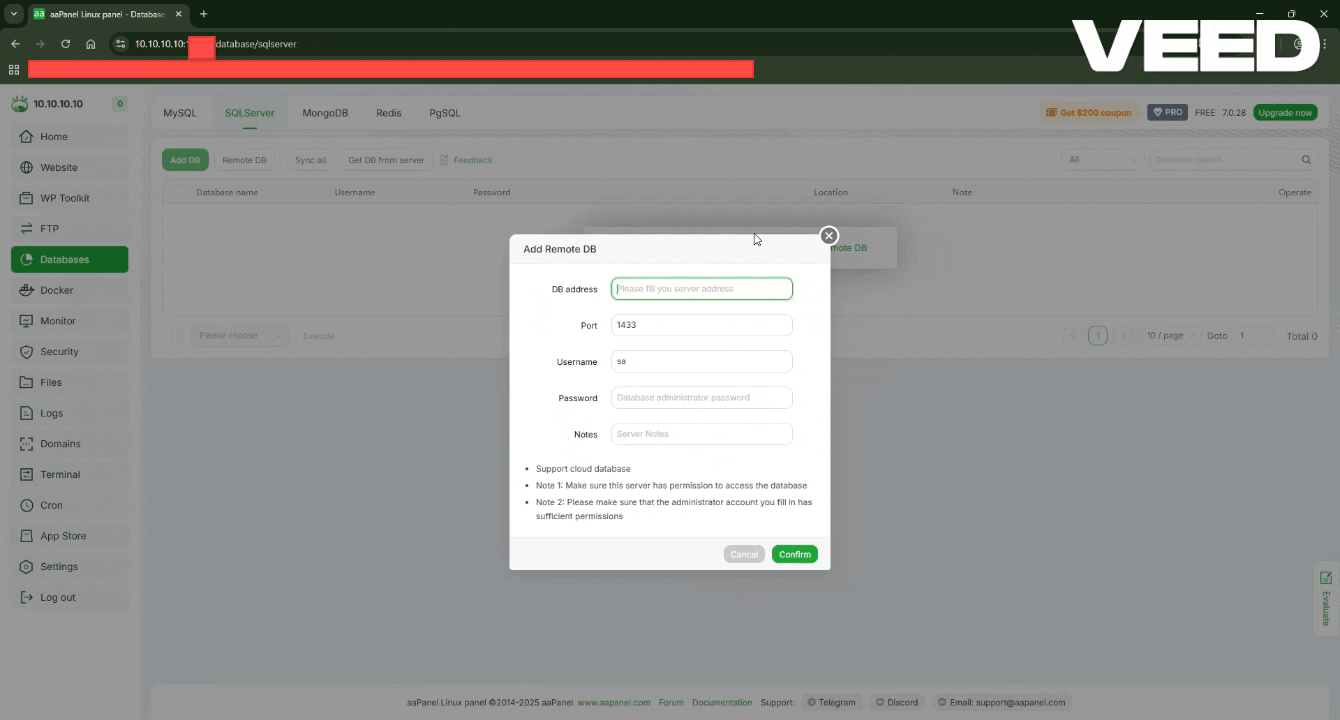Open the App Store sidebar item
1340x720 pixels.
click(69, 536)
